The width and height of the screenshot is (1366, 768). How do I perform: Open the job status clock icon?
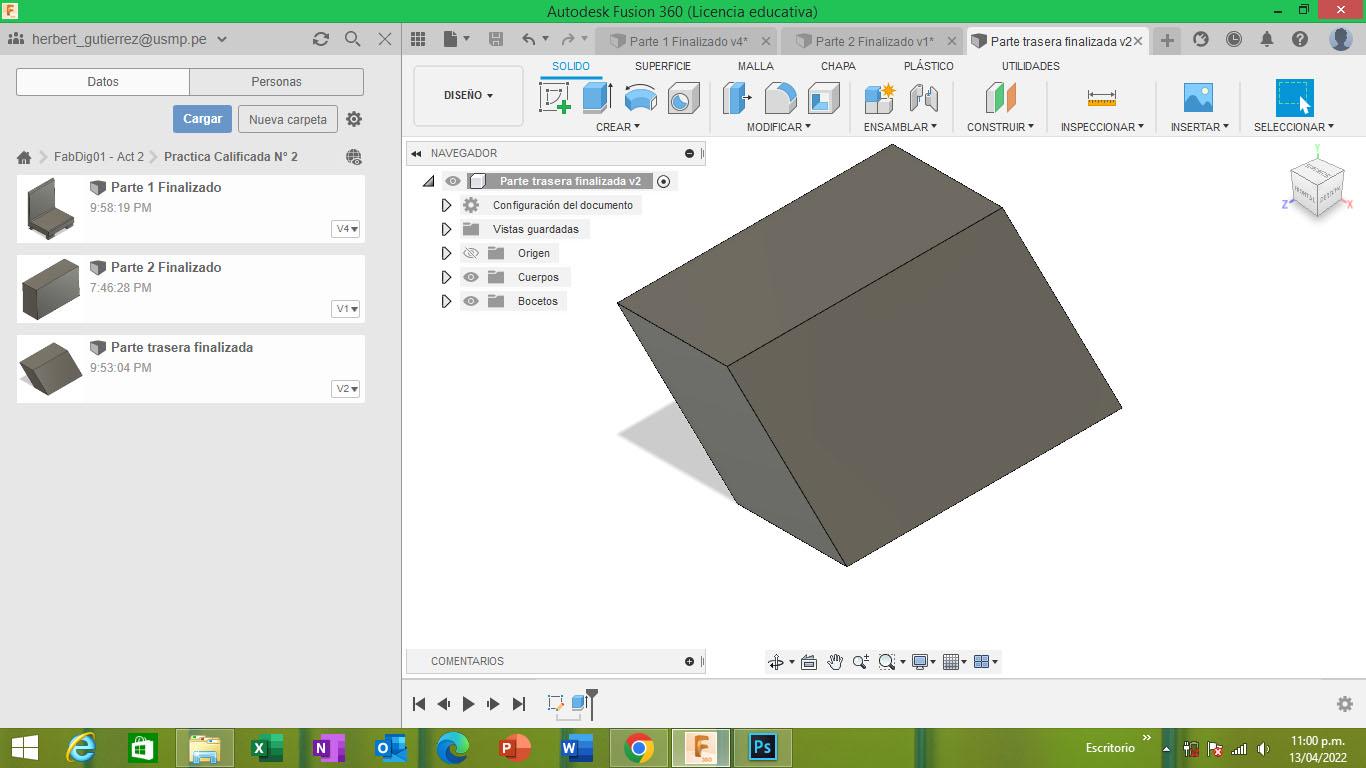[1234, 39]
